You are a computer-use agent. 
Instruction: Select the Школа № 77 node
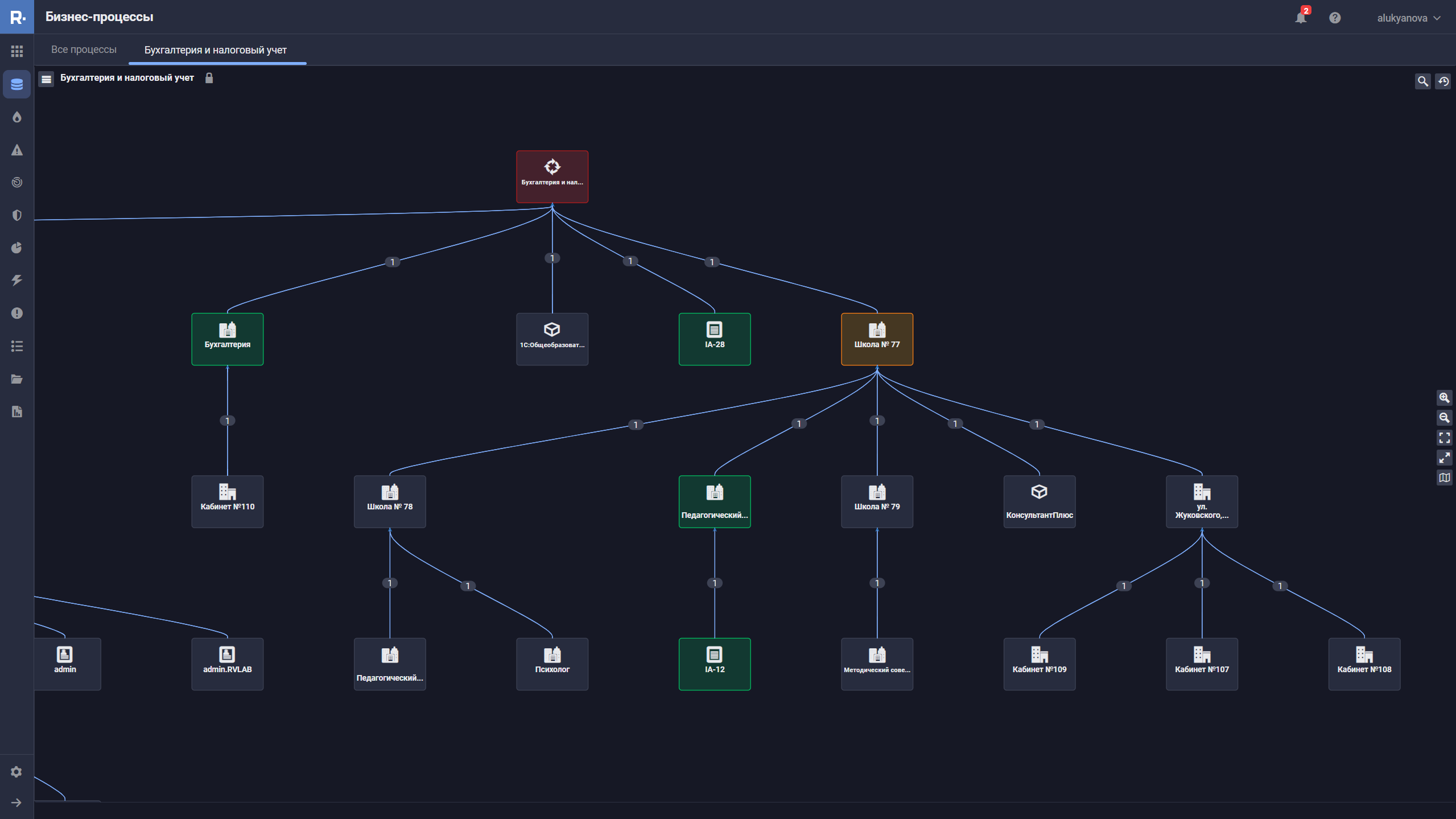[x=877, y=339]
